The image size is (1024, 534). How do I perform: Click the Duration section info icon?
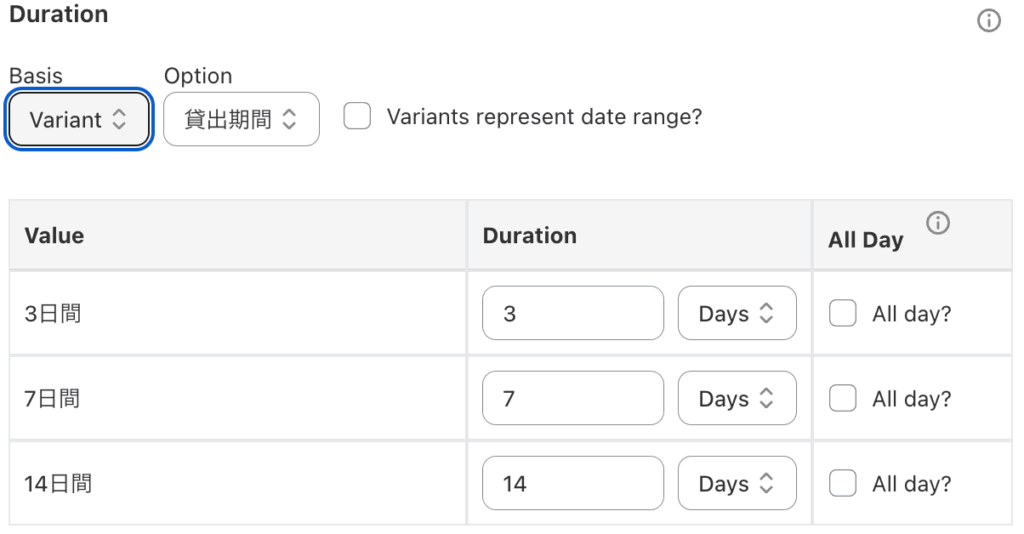pyautogui.click(x=989, y=20)
